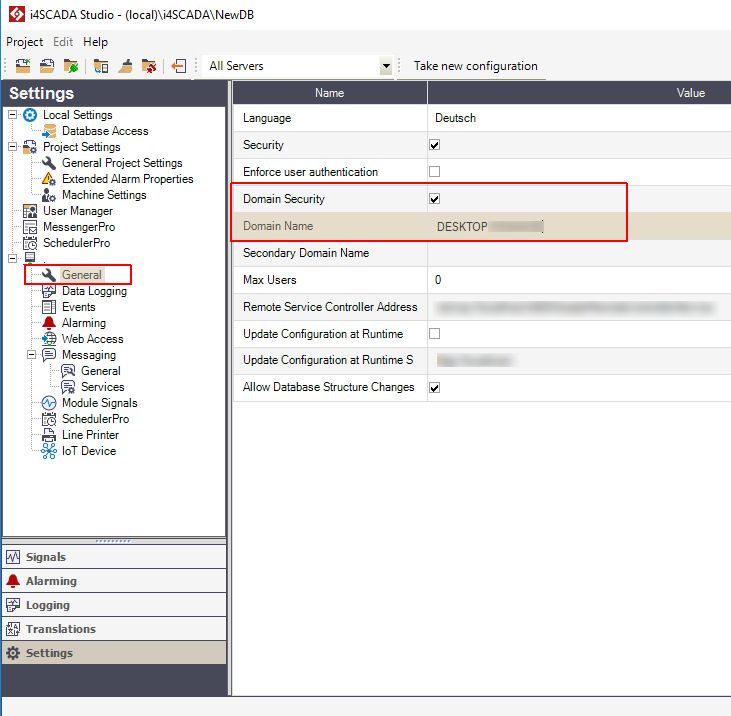This screenshot has height=716, width=731.
Task: Switch to the Alarming panel tab
Action: click(x=114, y=581)
